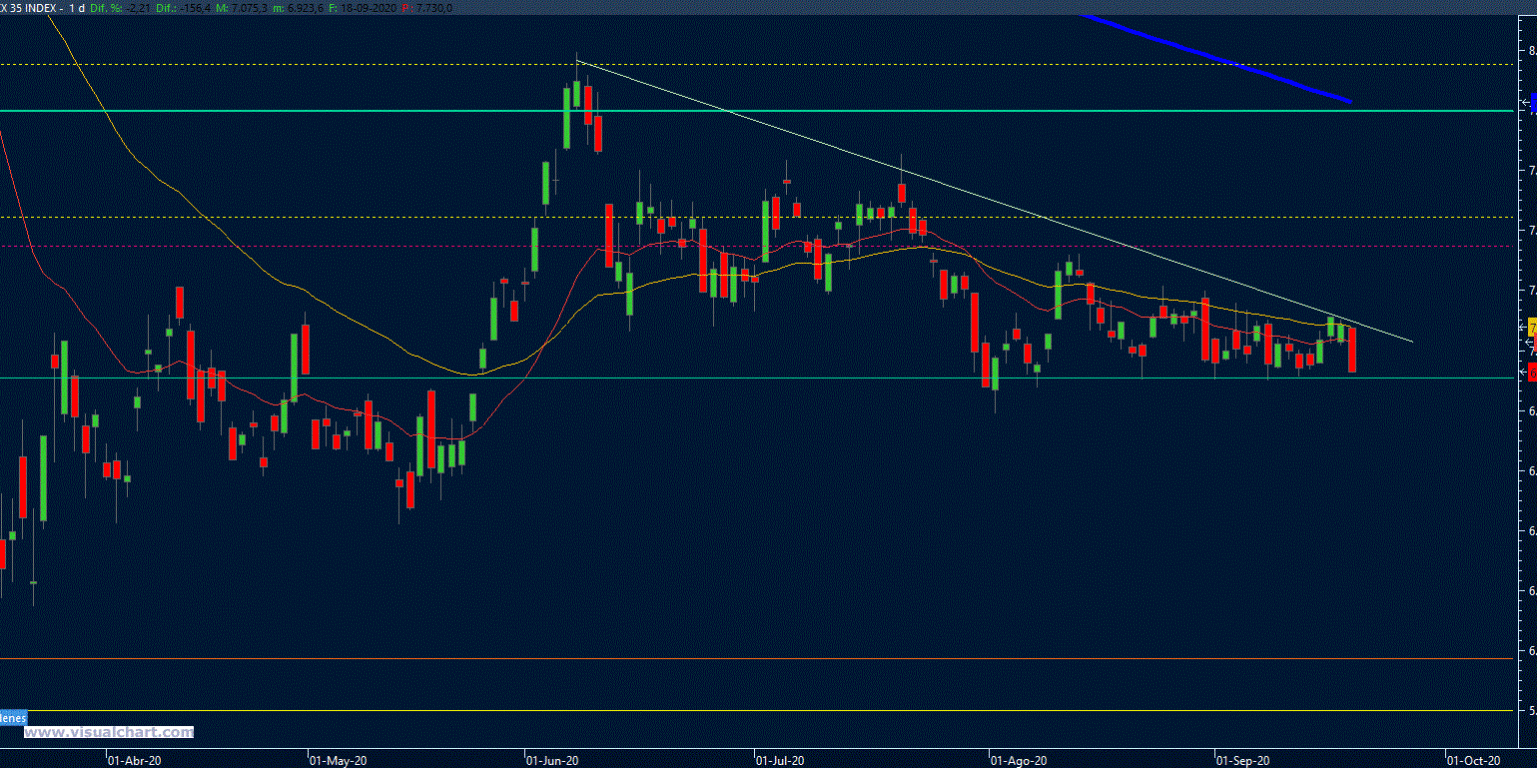Click the www.visualchart.com watermark link
This screenshot has width=1537, height=768.
[108, 732]
